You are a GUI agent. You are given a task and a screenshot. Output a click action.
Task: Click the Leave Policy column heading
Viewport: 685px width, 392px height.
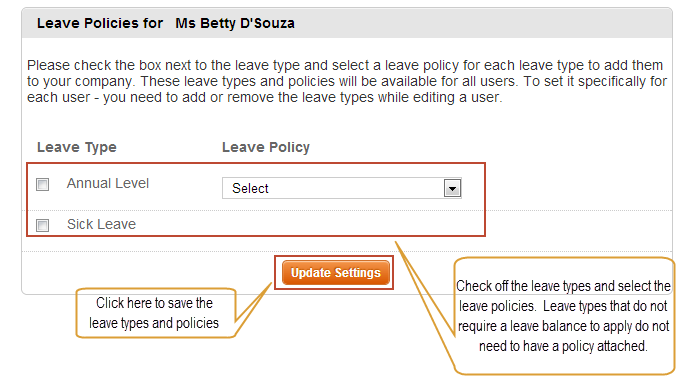[x=266, y=147]
